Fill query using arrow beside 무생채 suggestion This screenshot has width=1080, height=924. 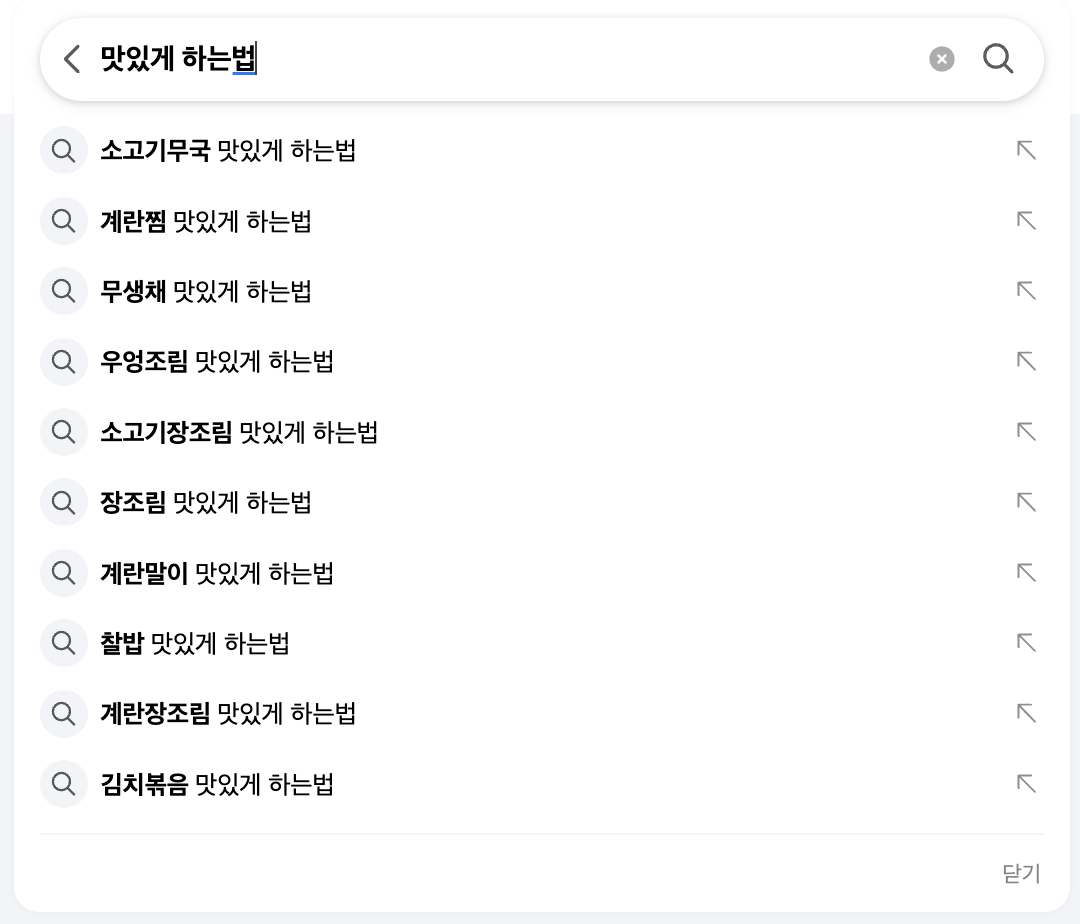(1026, 291)
